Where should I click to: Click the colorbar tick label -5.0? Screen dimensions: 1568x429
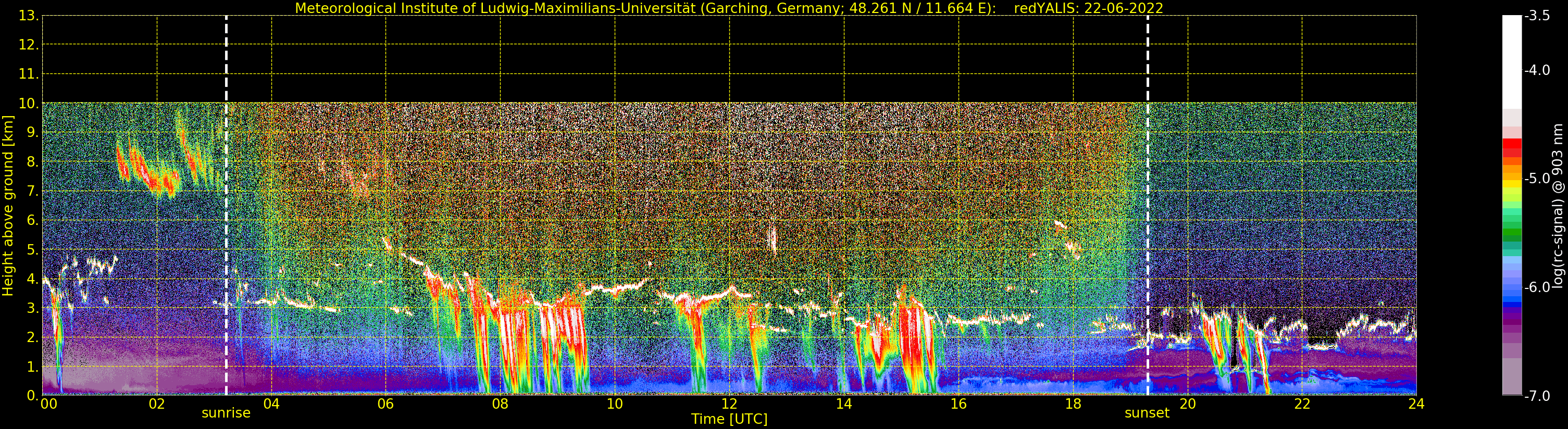pos(1537,178)
